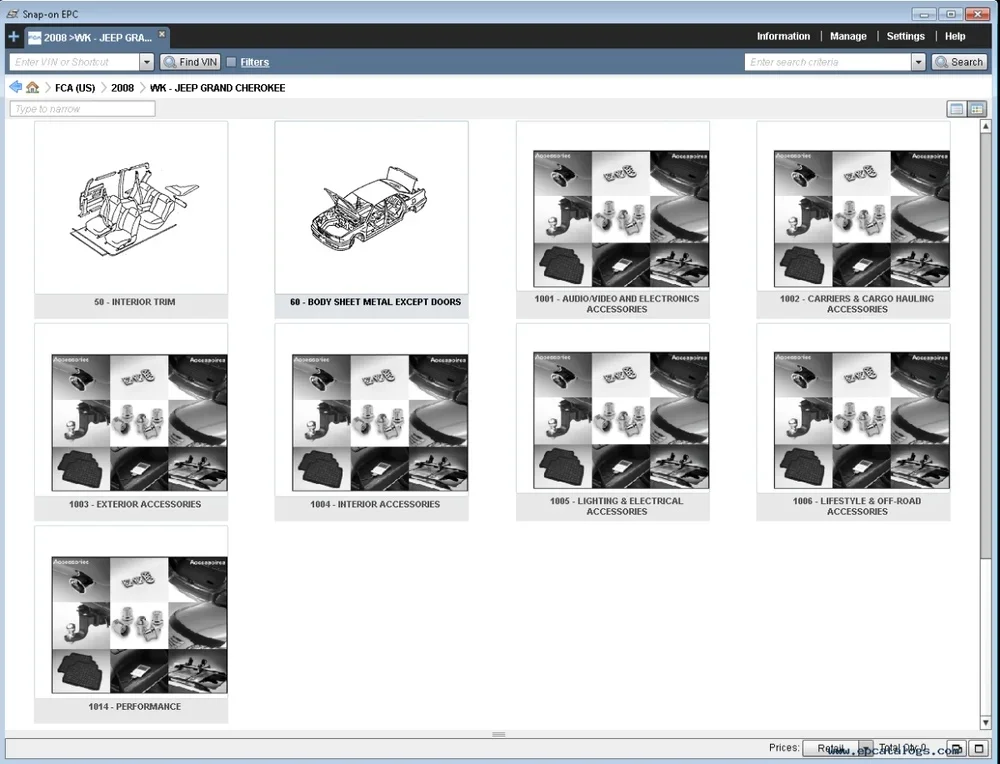Click the Search button
Viewport: 1000px width, 764px height.
coord(959,62)
